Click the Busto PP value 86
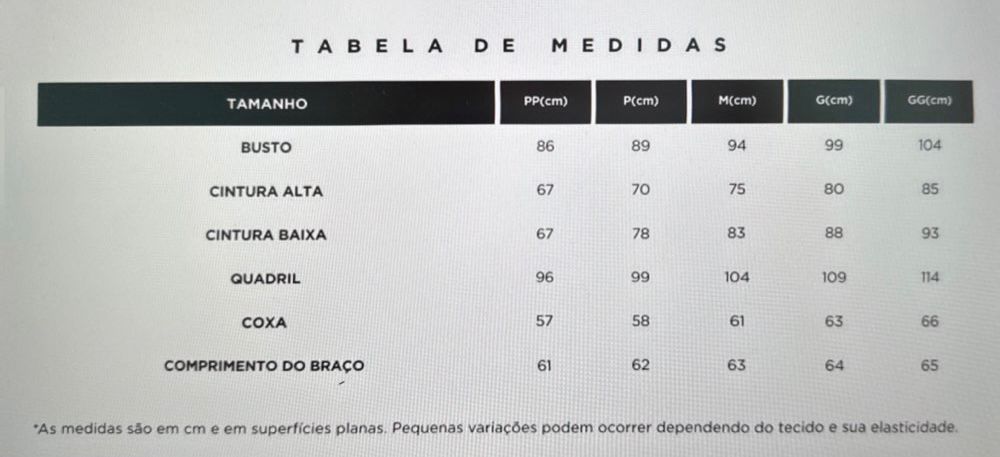The height and width of the screenshot is (457, 1000). tap(545, 146)
